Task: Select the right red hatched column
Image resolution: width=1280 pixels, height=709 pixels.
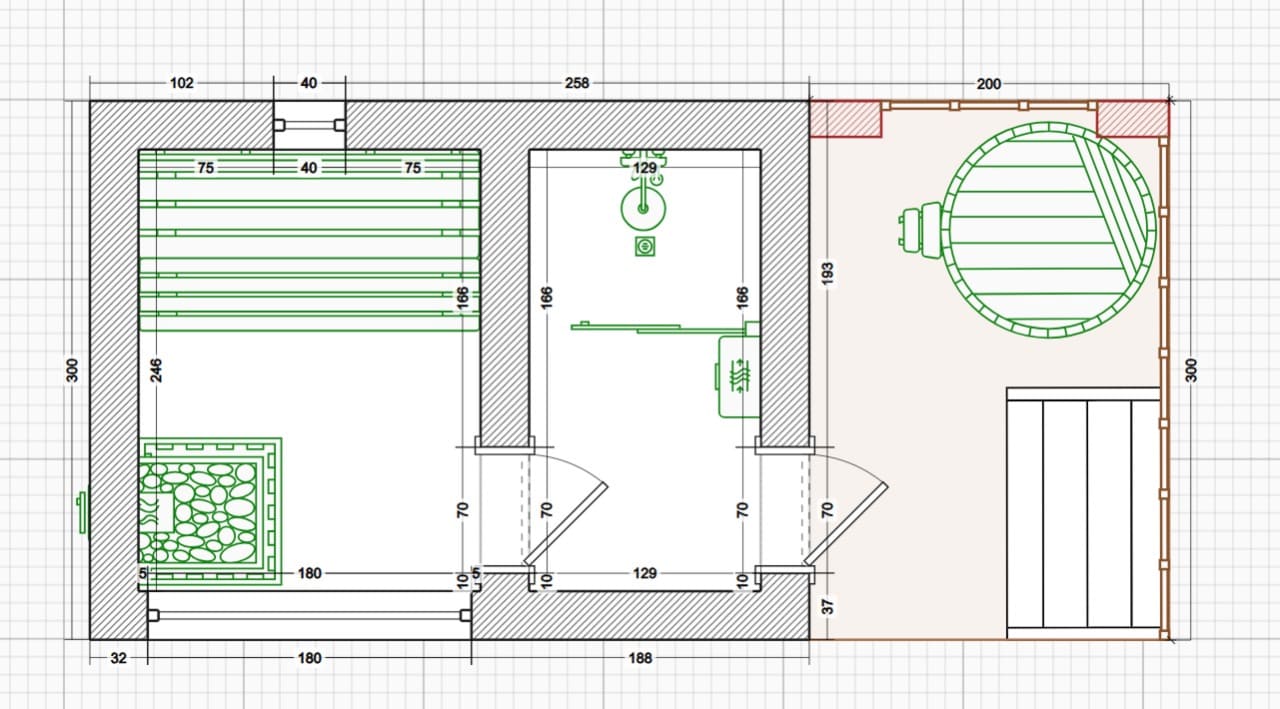Action: point(1133,118)
